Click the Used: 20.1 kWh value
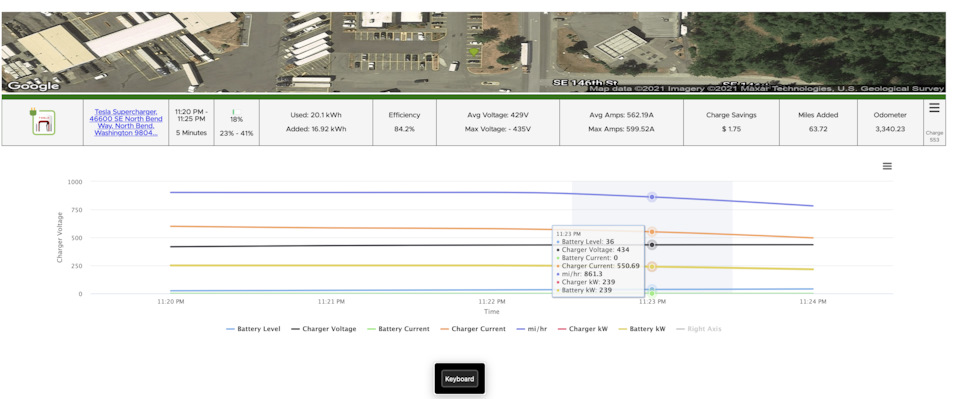Viewport: 960px width, 399px height. pos(316,114)
